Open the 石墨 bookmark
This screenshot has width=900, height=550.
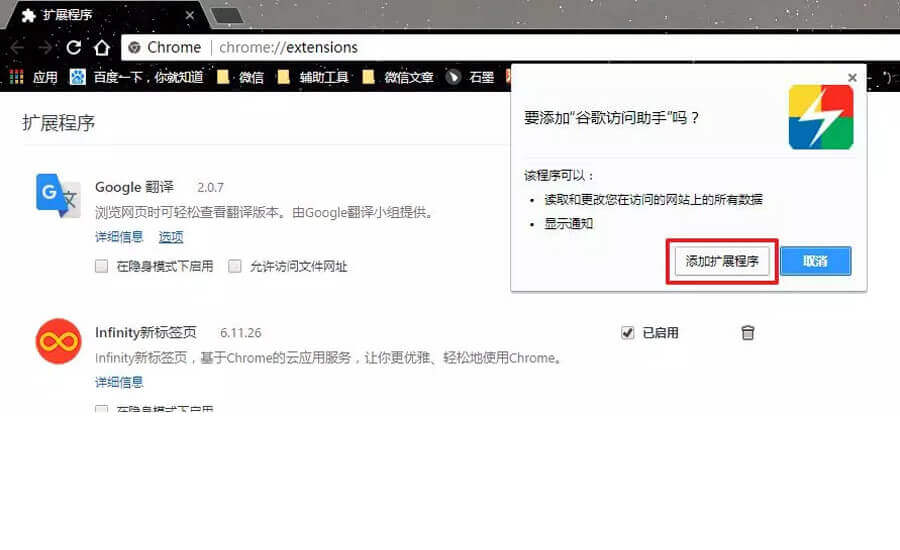tap(470, 77)
